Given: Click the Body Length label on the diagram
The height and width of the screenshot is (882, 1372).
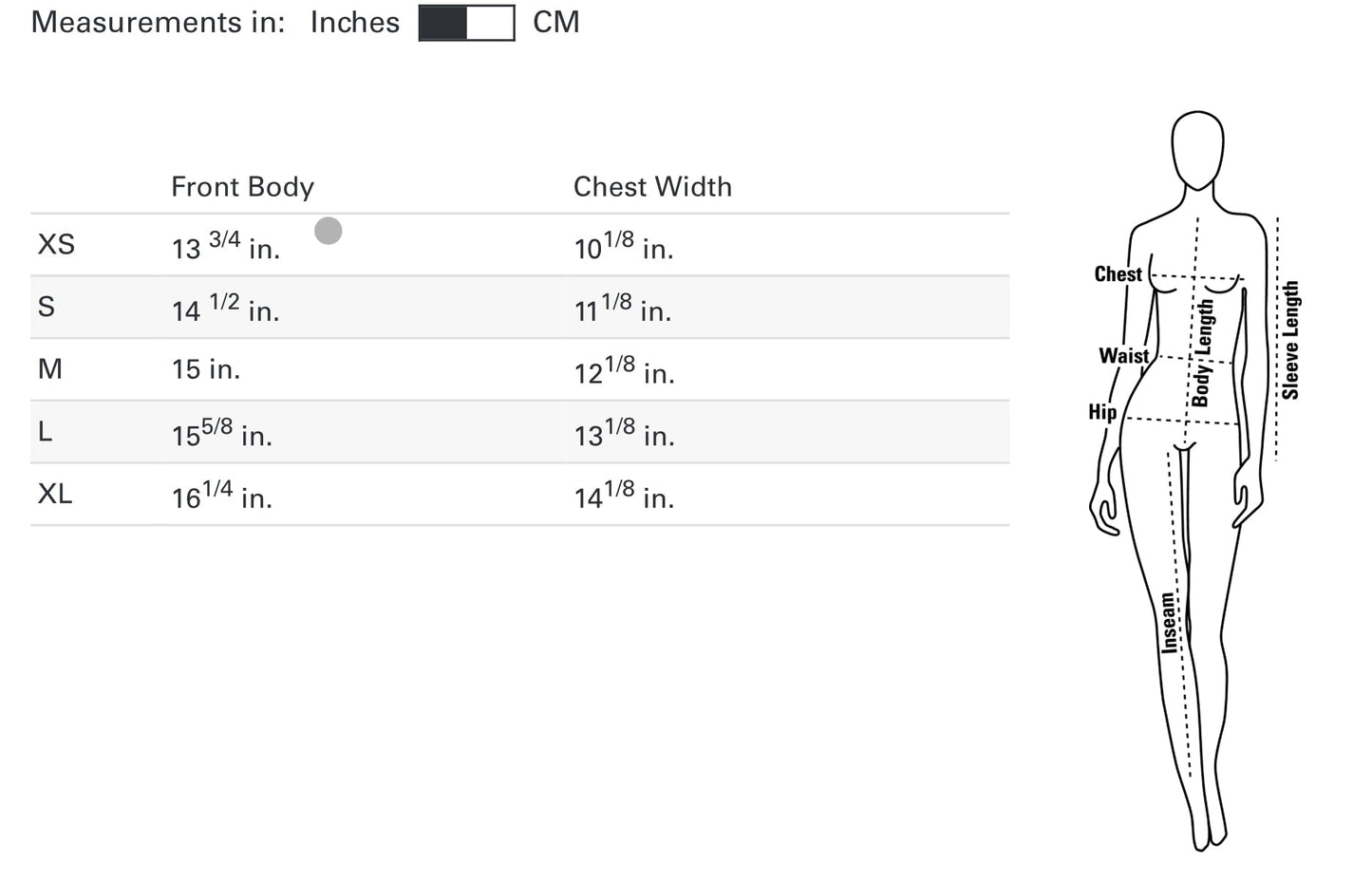Looking at the screenshot, I should [x=1203, y=352].
